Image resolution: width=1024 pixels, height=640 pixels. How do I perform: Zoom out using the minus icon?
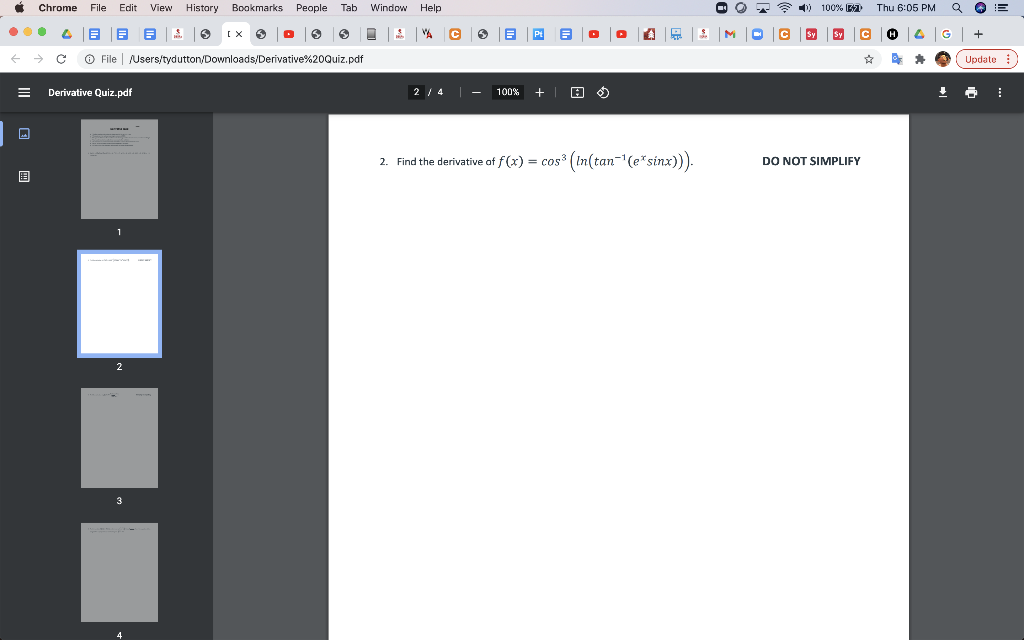476,91
